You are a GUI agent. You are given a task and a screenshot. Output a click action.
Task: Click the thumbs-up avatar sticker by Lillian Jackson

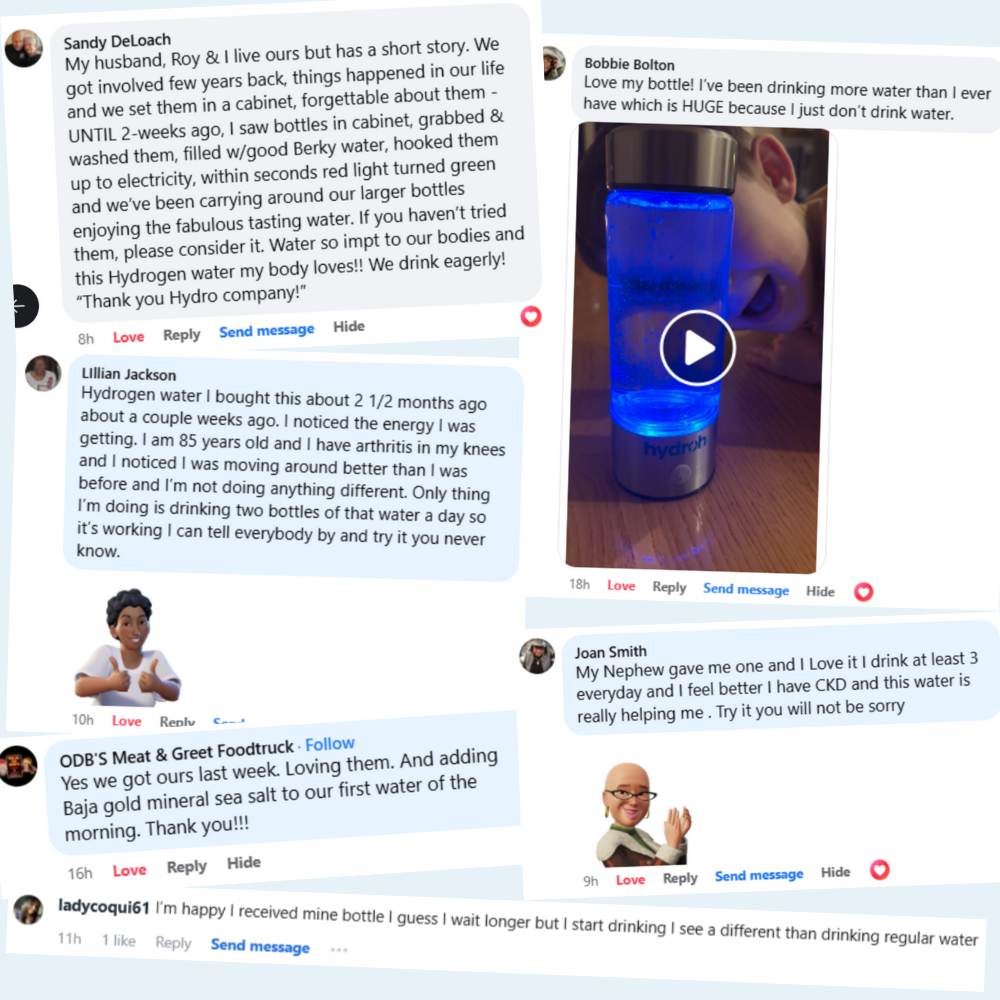pyautogui.click(x=129, y=647)
